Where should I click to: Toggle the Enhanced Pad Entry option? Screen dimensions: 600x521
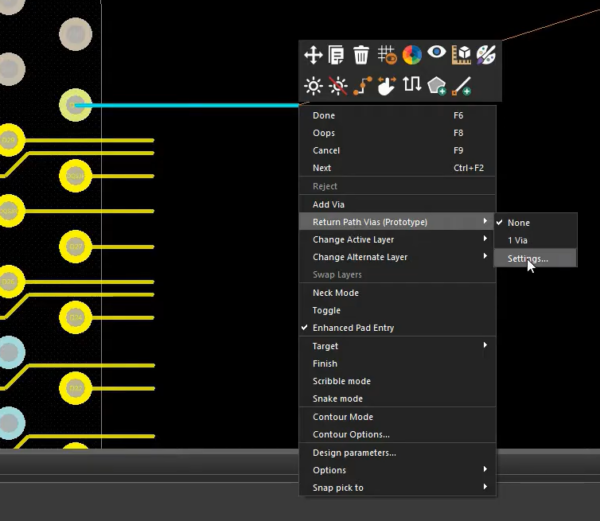pyautogui.click(x=397, y=328)
